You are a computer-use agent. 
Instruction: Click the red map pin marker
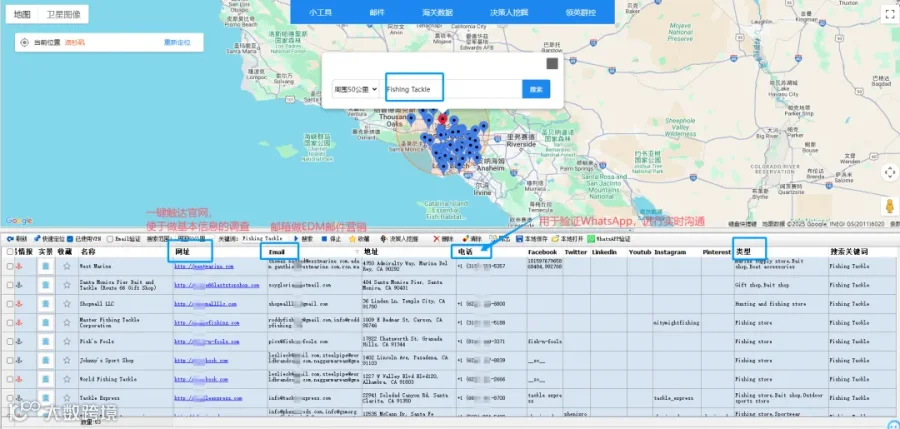pos(443,119)
